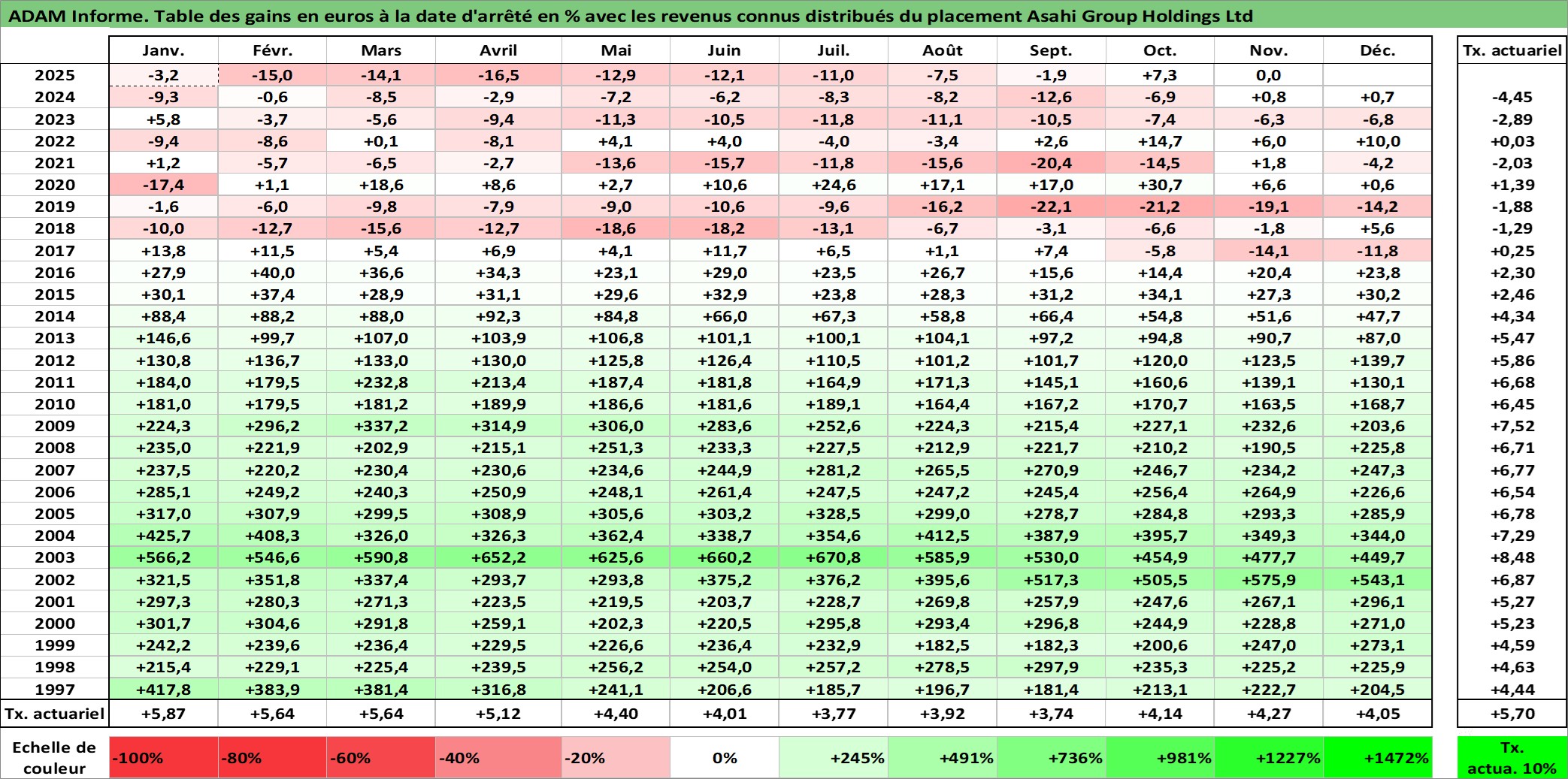Pick the -40% color scale swatch

[498, 757]
